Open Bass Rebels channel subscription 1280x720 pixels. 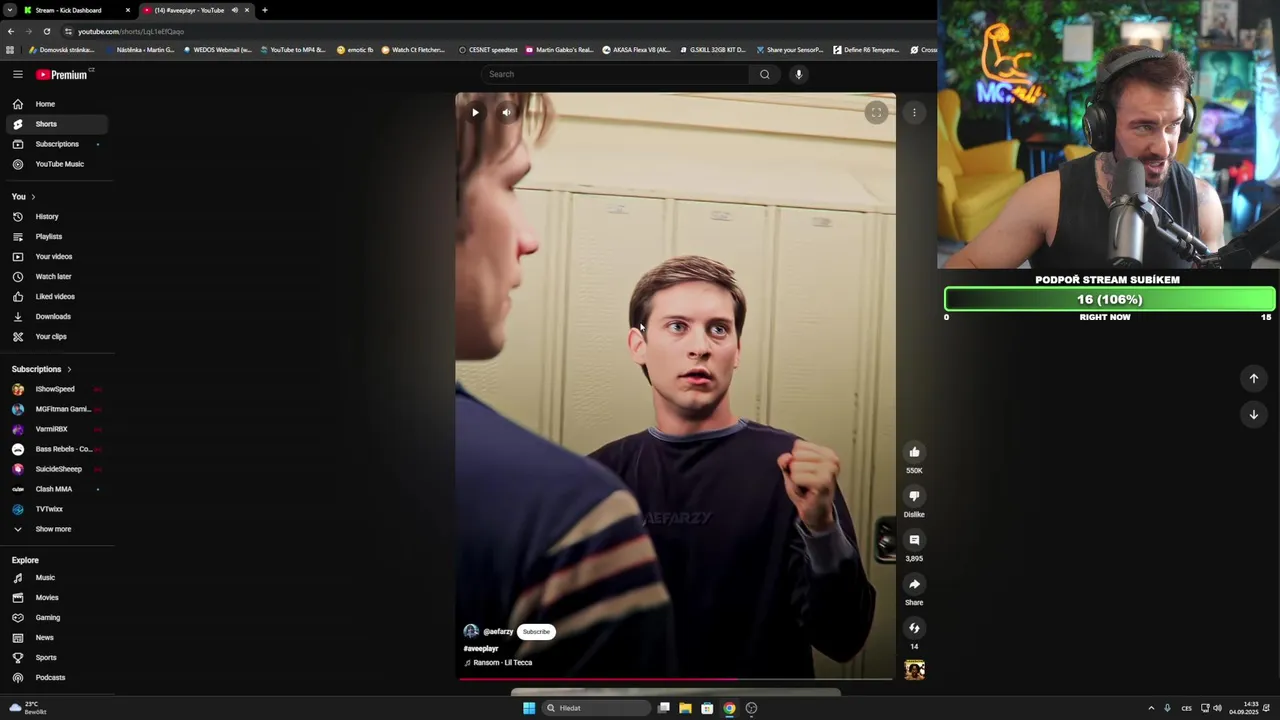coord(55,449)
